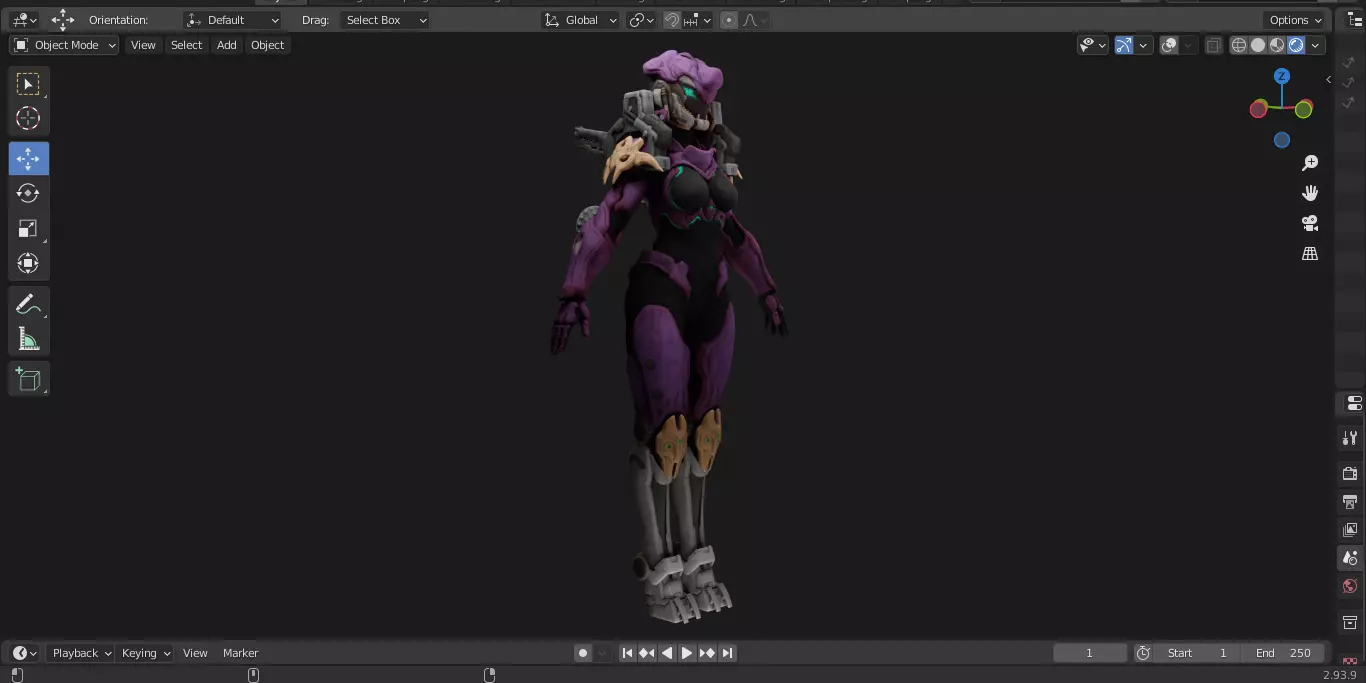Switch to rendered viewport shading
Image resolution: width=1366 pixels, height=683 pixels.
[x=1296, y=45]
